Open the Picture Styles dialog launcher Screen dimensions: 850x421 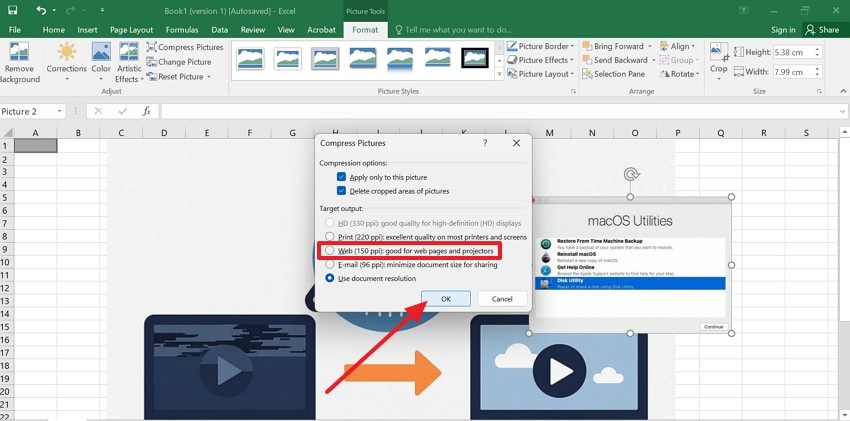(x=573, y=91)
